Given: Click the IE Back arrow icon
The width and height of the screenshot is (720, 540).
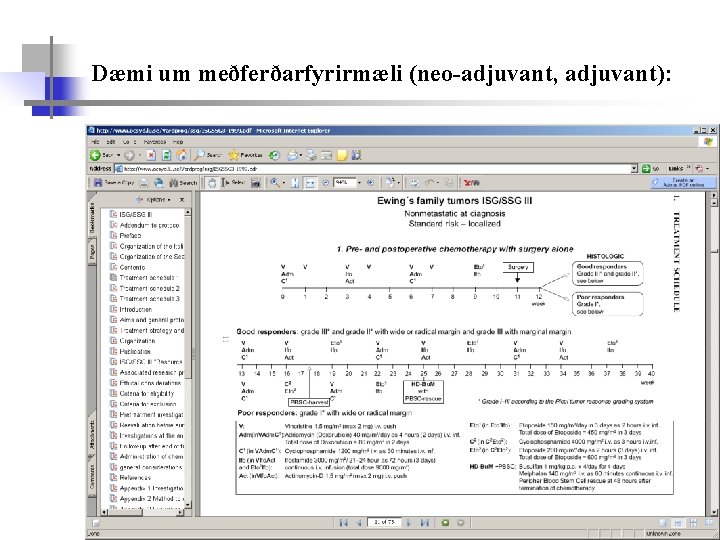Looking at the screenshot, I should (x=95, y=155).
